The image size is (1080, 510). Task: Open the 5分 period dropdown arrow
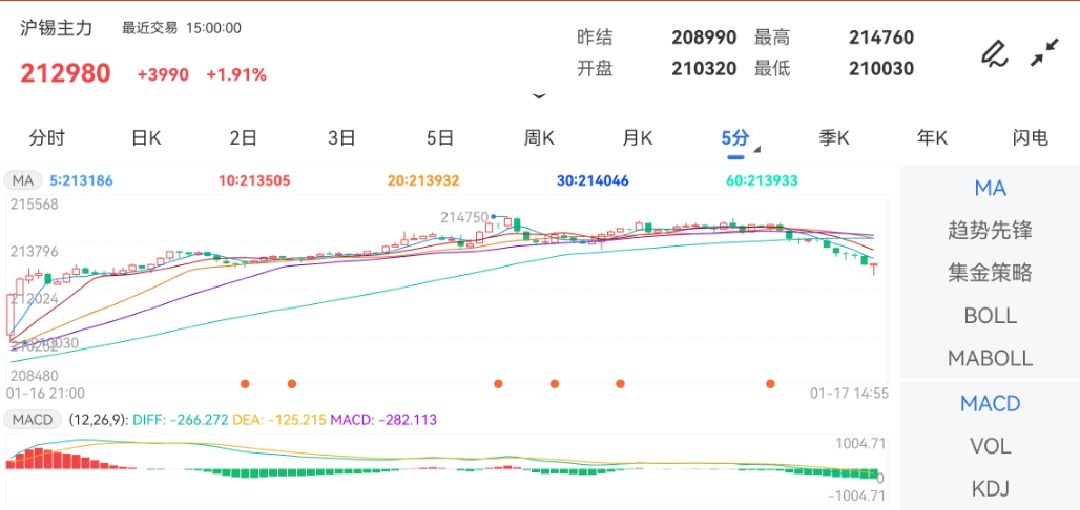pos(757,149)
